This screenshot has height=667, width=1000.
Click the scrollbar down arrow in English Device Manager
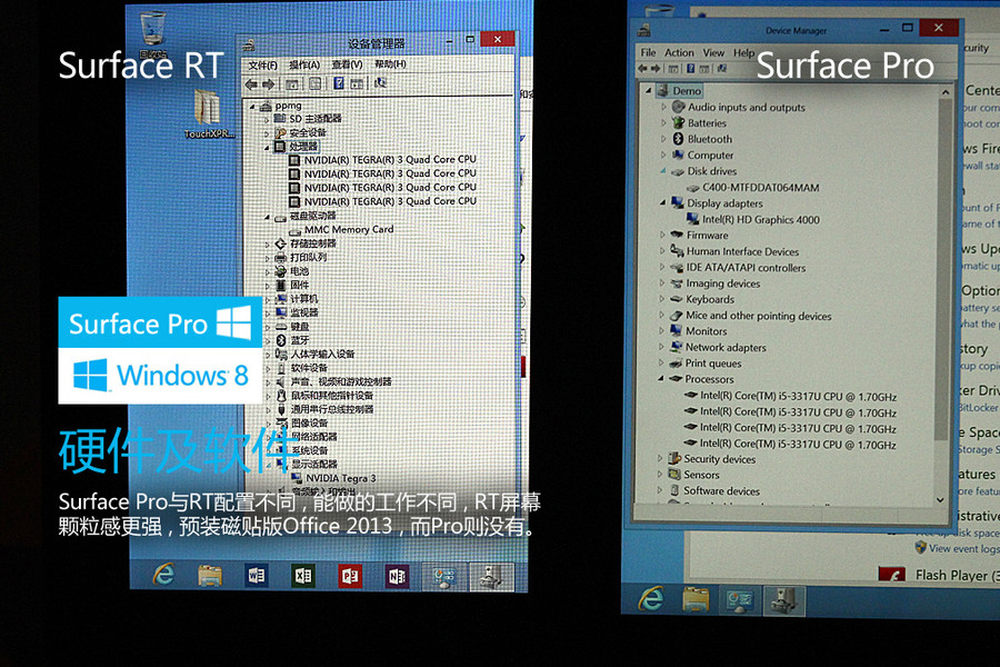[x=940, y=500]
